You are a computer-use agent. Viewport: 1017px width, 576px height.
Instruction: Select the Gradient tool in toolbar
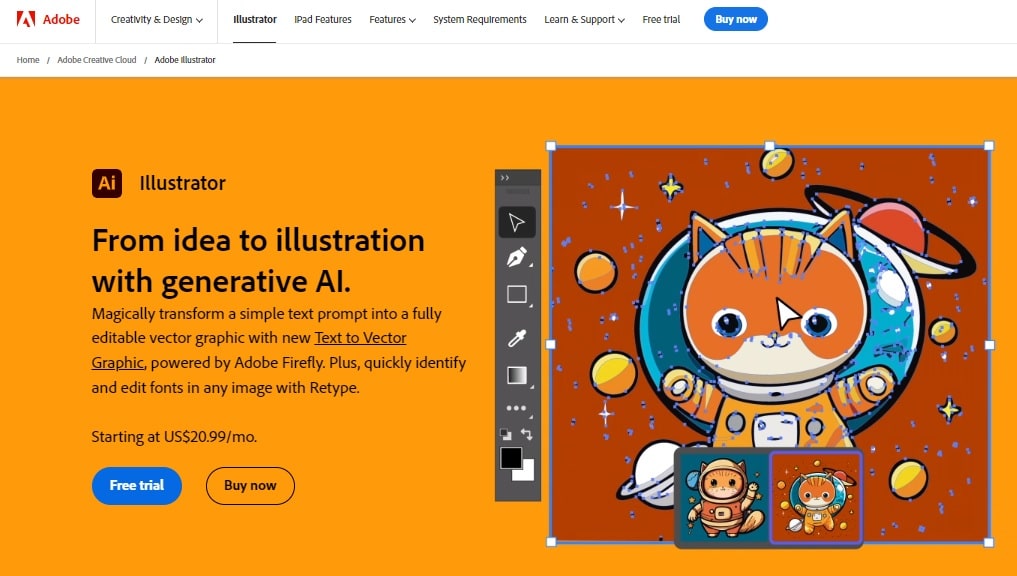517,376
